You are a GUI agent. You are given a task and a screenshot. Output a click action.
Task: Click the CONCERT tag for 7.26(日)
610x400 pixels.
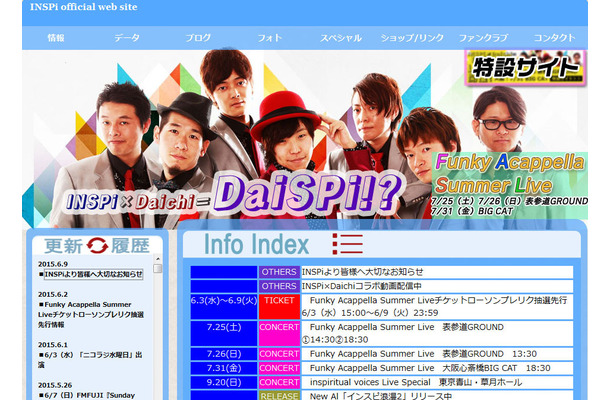279,354
